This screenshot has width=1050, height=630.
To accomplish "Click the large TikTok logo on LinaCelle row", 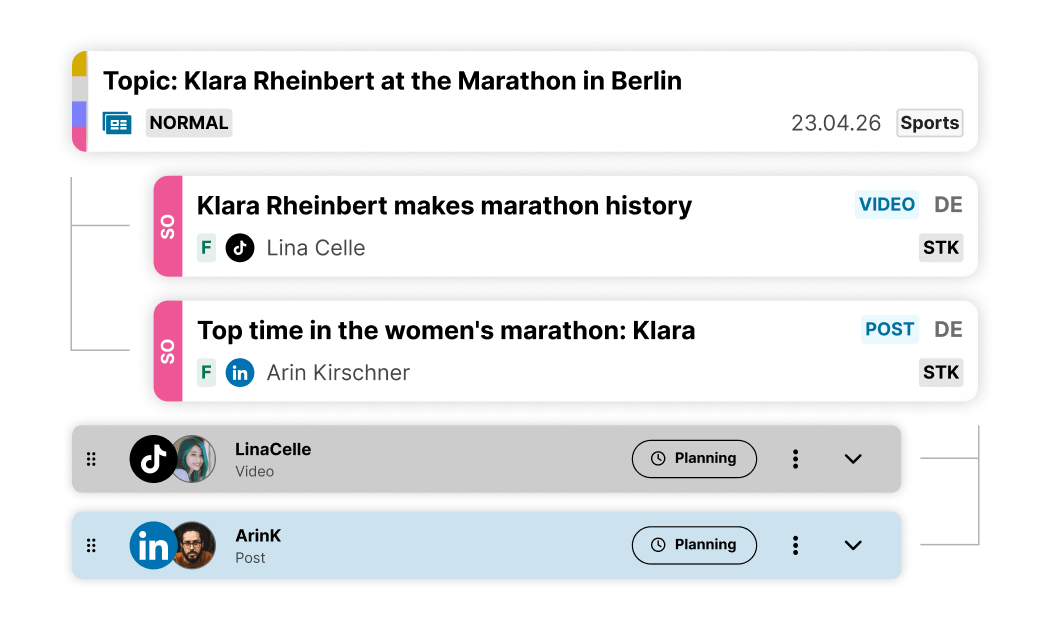I will [153, 459].
